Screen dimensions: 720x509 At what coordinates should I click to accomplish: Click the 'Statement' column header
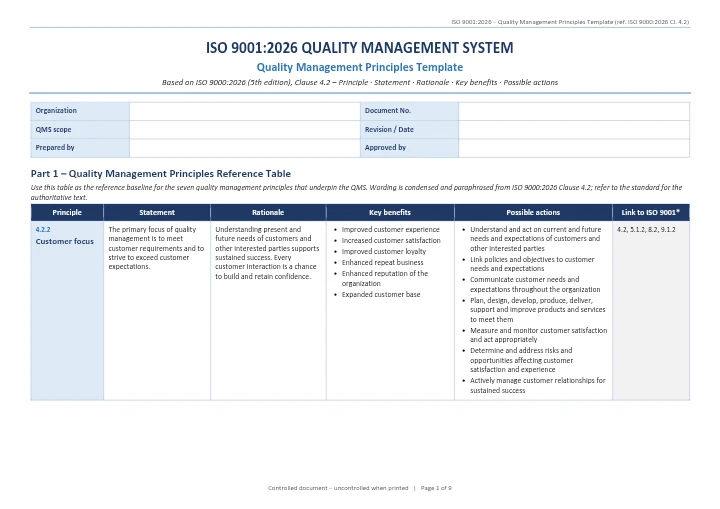[157, 213]
